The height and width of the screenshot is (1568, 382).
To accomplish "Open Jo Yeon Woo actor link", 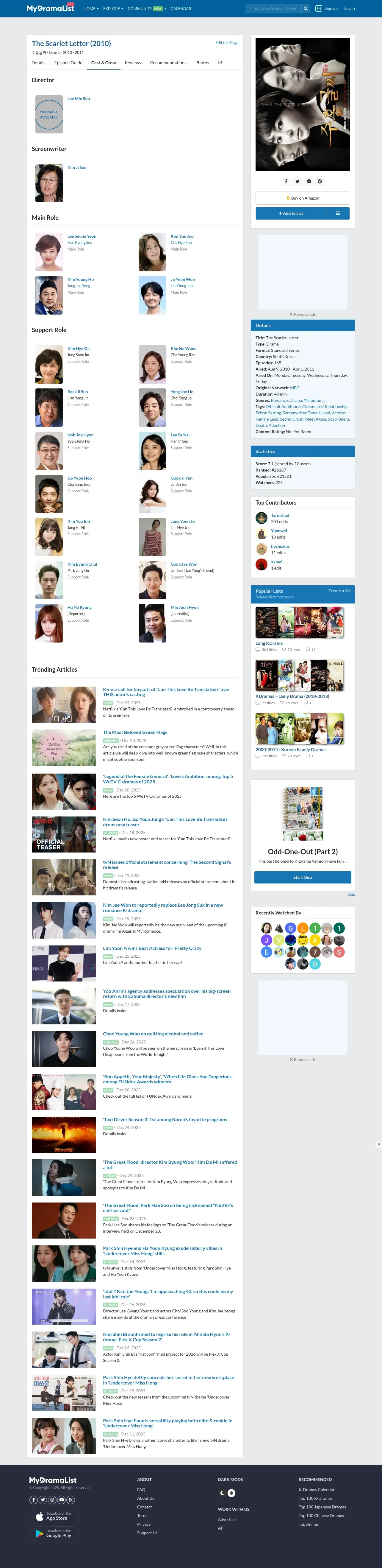I will (182, 279).
